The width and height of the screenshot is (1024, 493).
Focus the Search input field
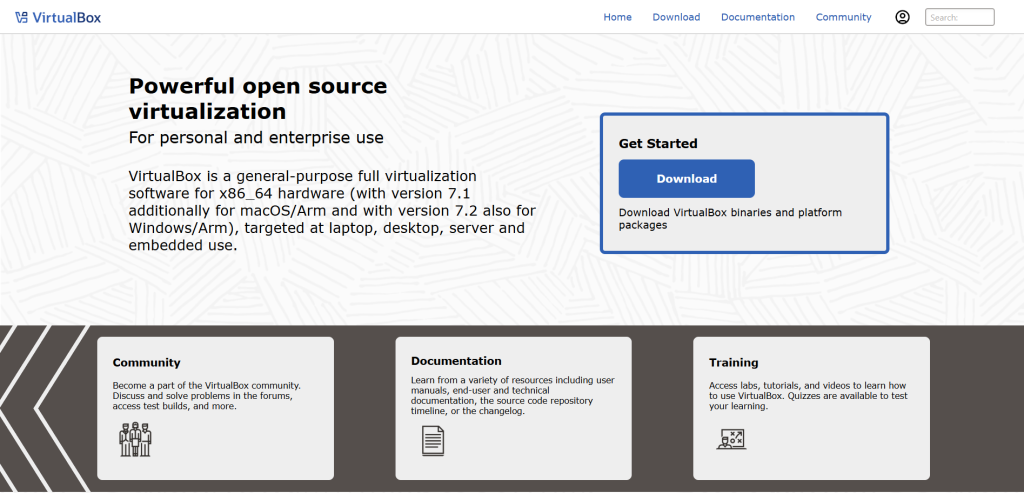[959, 17]
